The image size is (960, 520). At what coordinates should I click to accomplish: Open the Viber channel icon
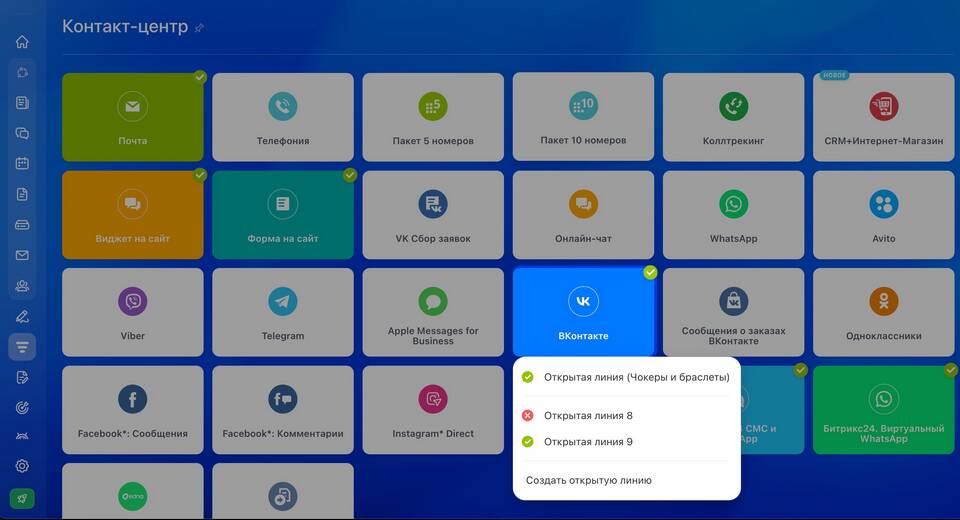pyautogui.click(x=132, y=302)
